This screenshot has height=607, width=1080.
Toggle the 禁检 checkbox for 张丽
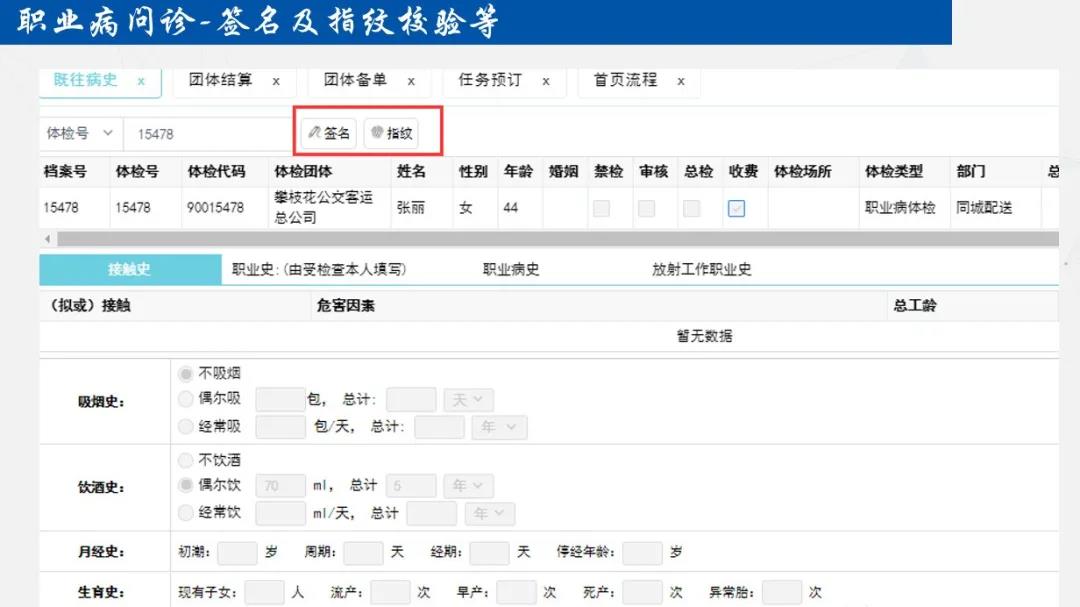601,208
